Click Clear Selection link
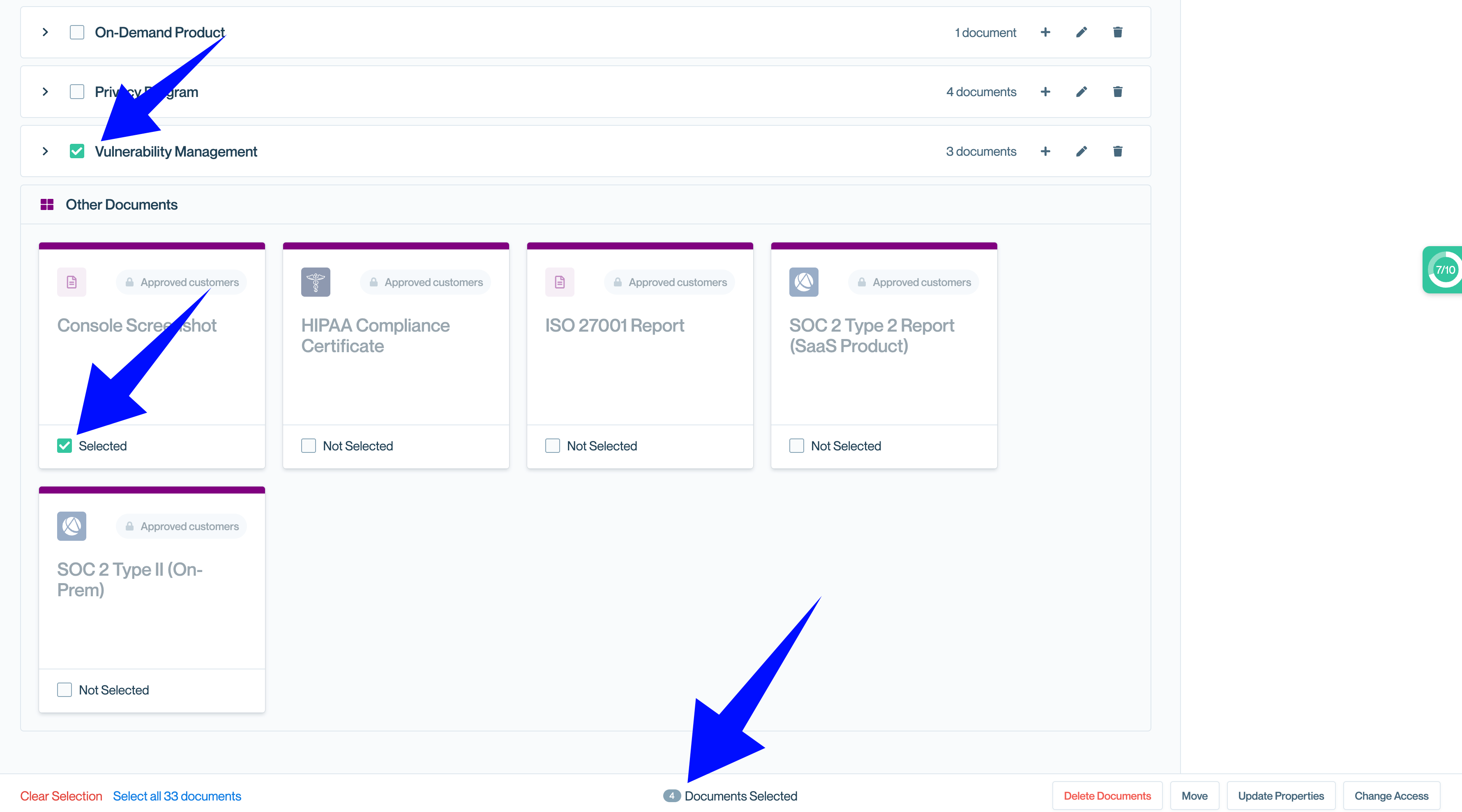Image resolution: width=1462 pixels, height=812 pixels. pos(61,796)
